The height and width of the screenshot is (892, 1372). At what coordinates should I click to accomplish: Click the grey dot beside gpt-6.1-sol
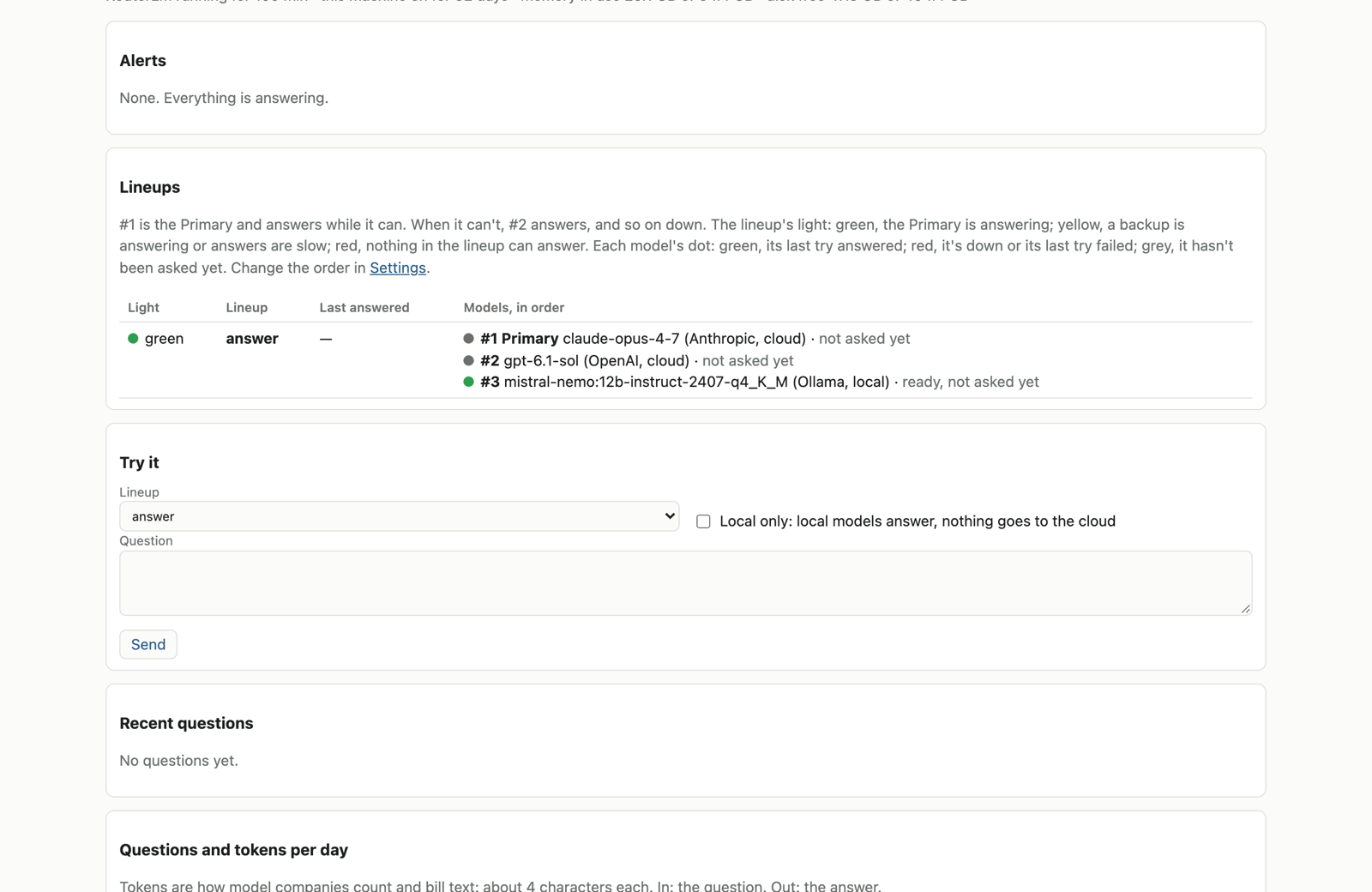tap(468, 360)
